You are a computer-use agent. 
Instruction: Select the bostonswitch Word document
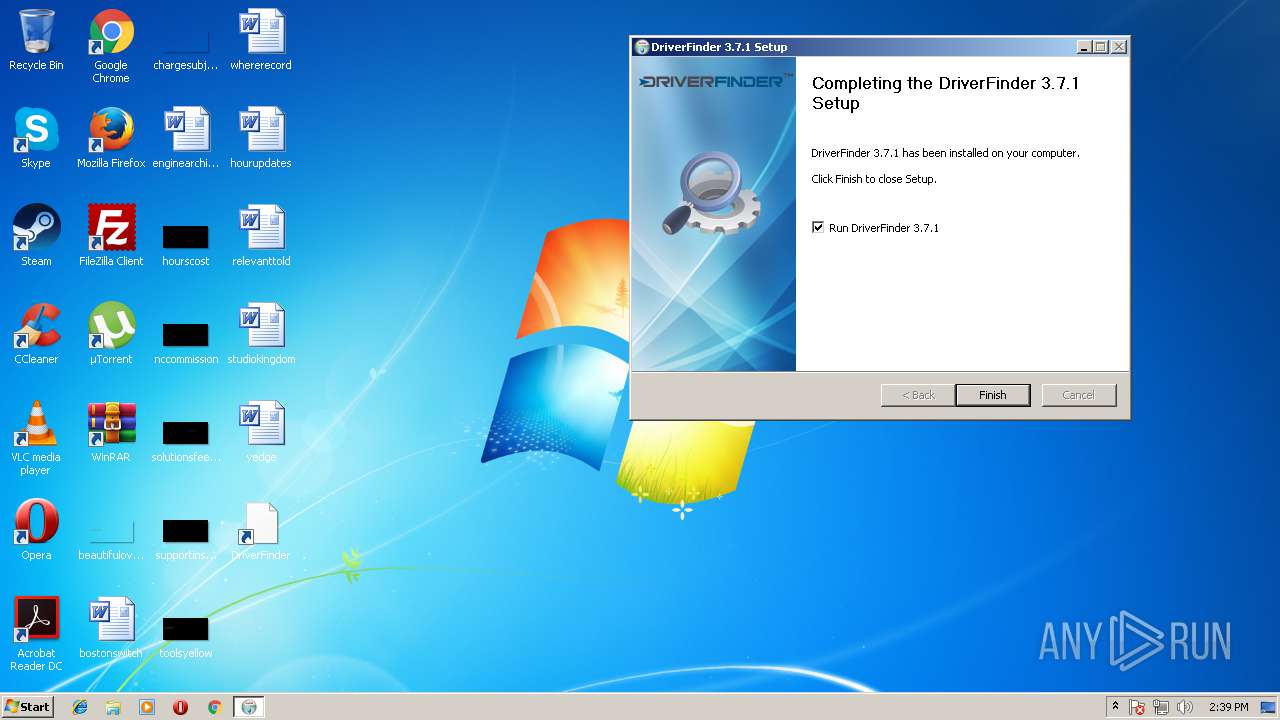pyautogui.click(x=111, y=628)
